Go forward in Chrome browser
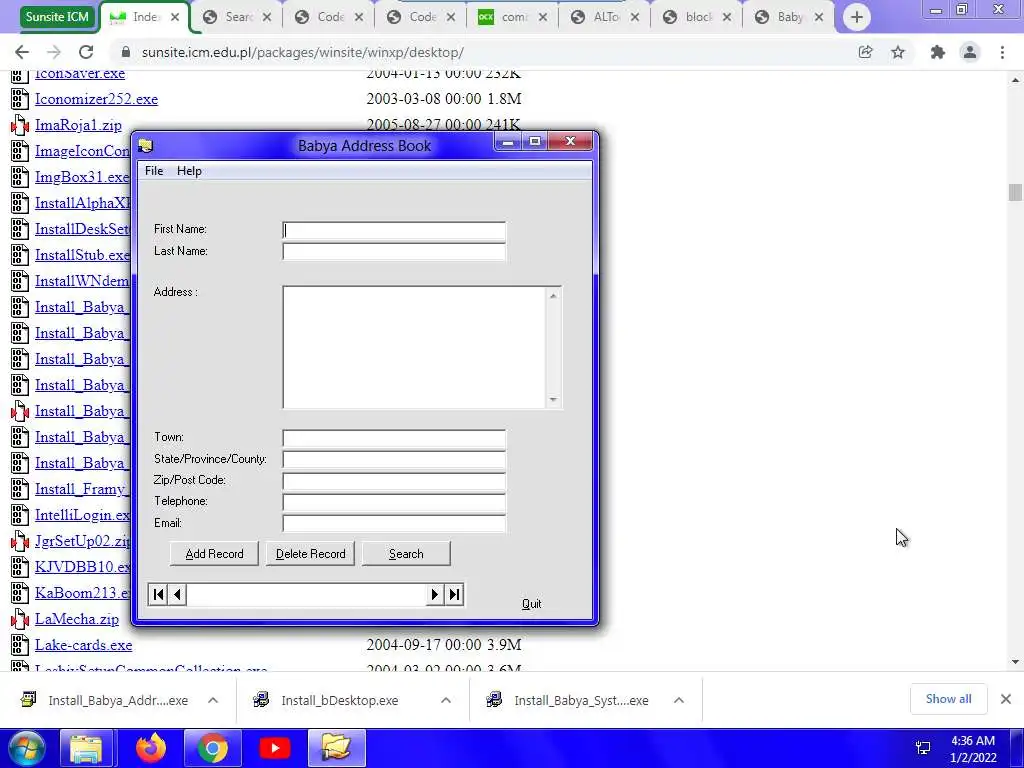The height and width of the screenshot is (768, 1024). [x=54, y=52]
